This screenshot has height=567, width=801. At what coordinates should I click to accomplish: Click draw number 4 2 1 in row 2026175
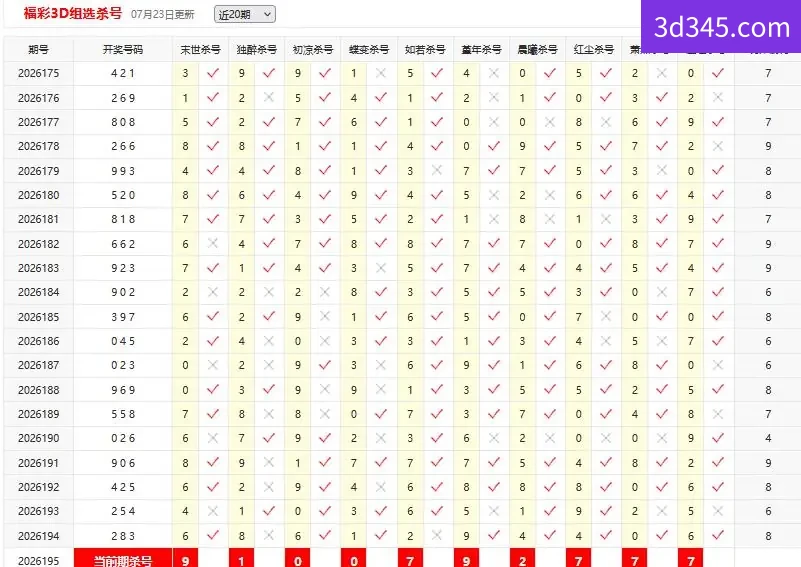point(123,73)
